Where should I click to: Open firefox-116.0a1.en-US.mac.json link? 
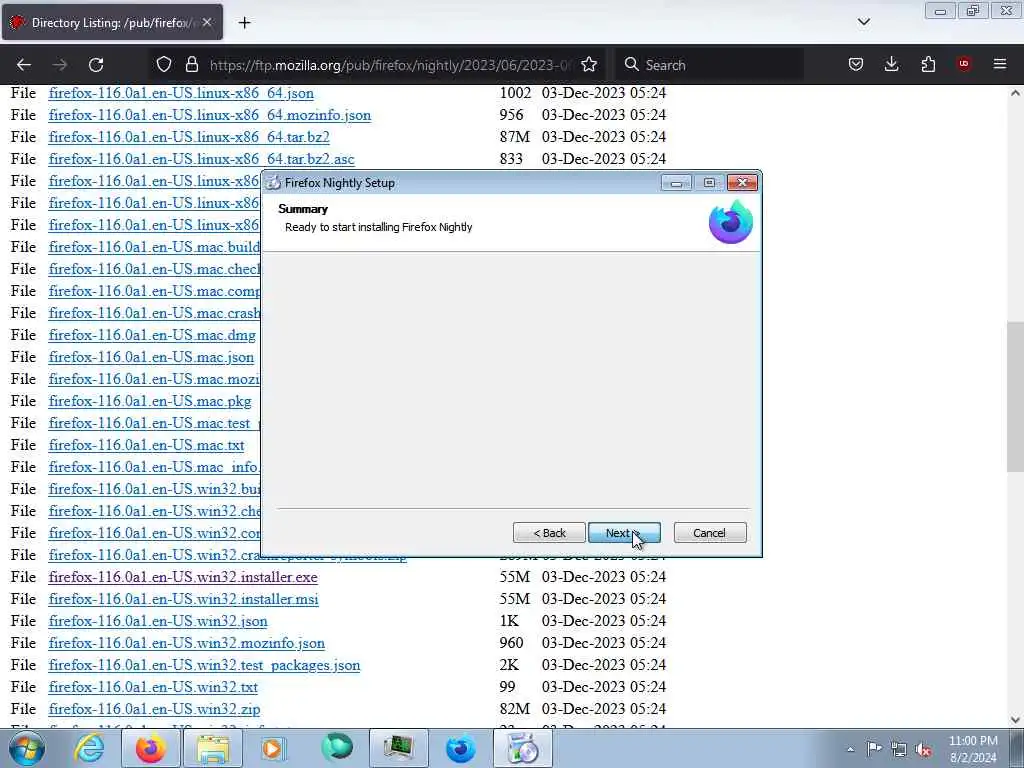tap(151, 357)
